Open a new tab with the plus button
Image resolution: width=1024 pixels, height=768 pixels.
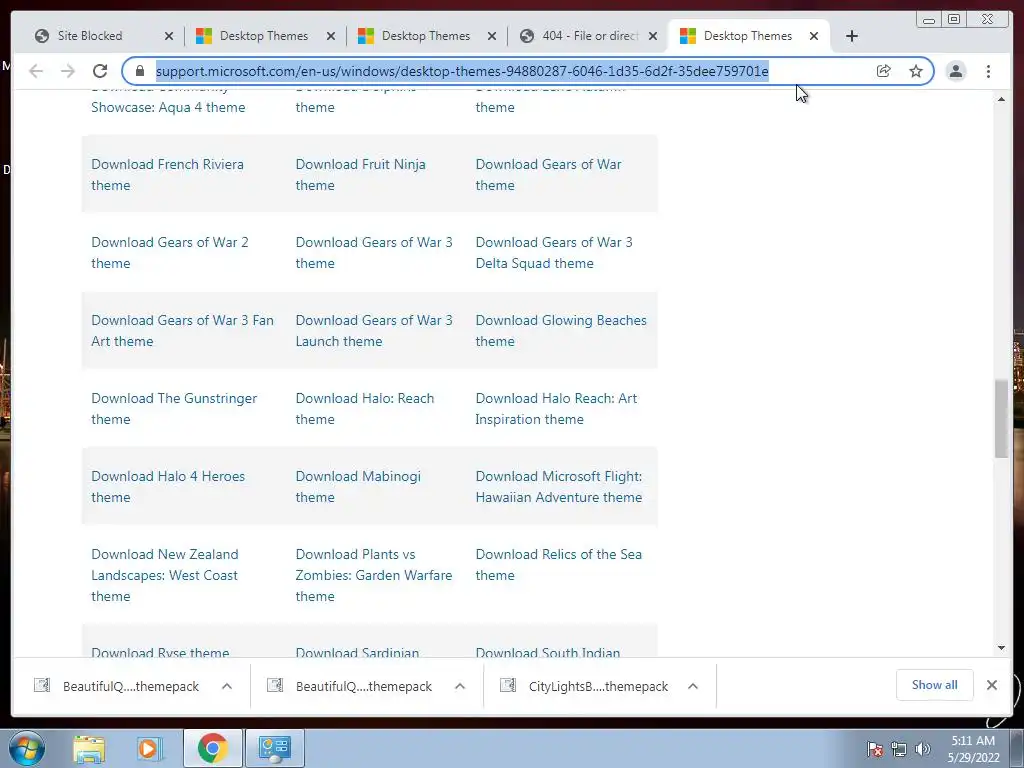coord(852,36)
